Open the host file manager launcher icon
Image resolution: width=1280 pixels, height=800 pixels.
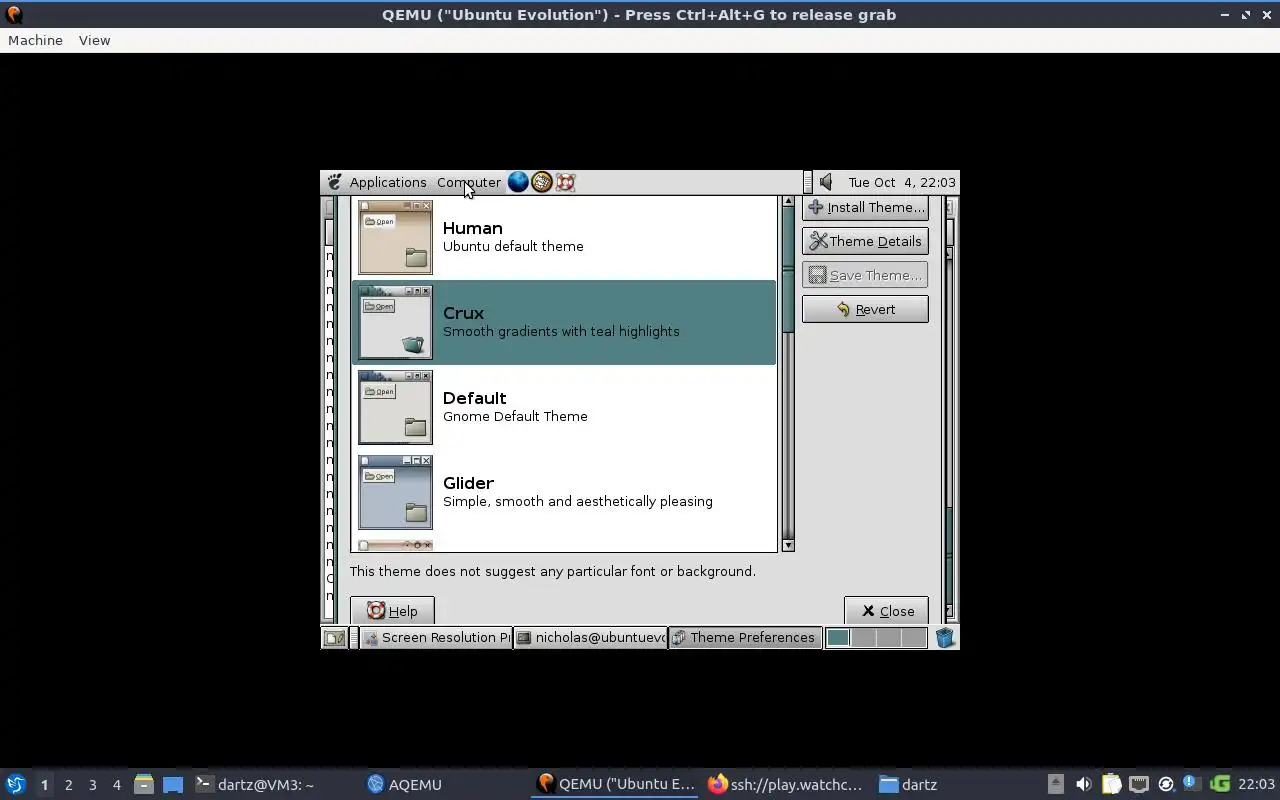[143, 784]
